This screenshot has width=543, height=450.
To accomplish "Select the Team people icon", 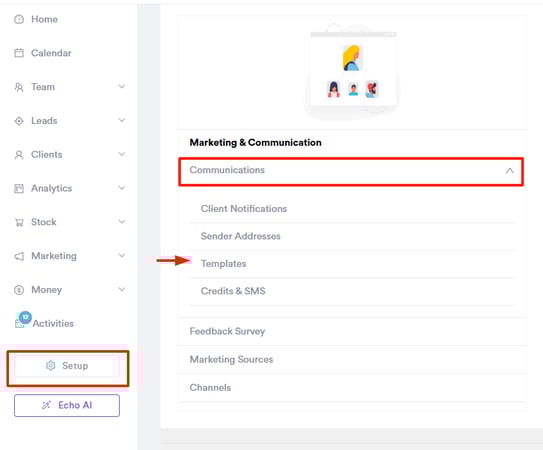I will point(19,87).
